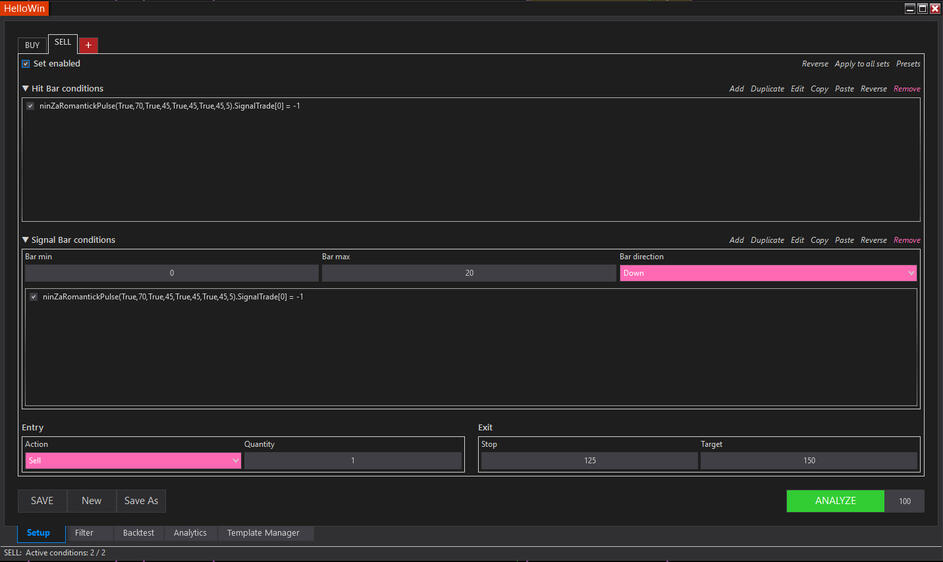This screenshot has height=562, width=943.
Task: Switch to the BUY tab
Action: (x=32, y=45)
